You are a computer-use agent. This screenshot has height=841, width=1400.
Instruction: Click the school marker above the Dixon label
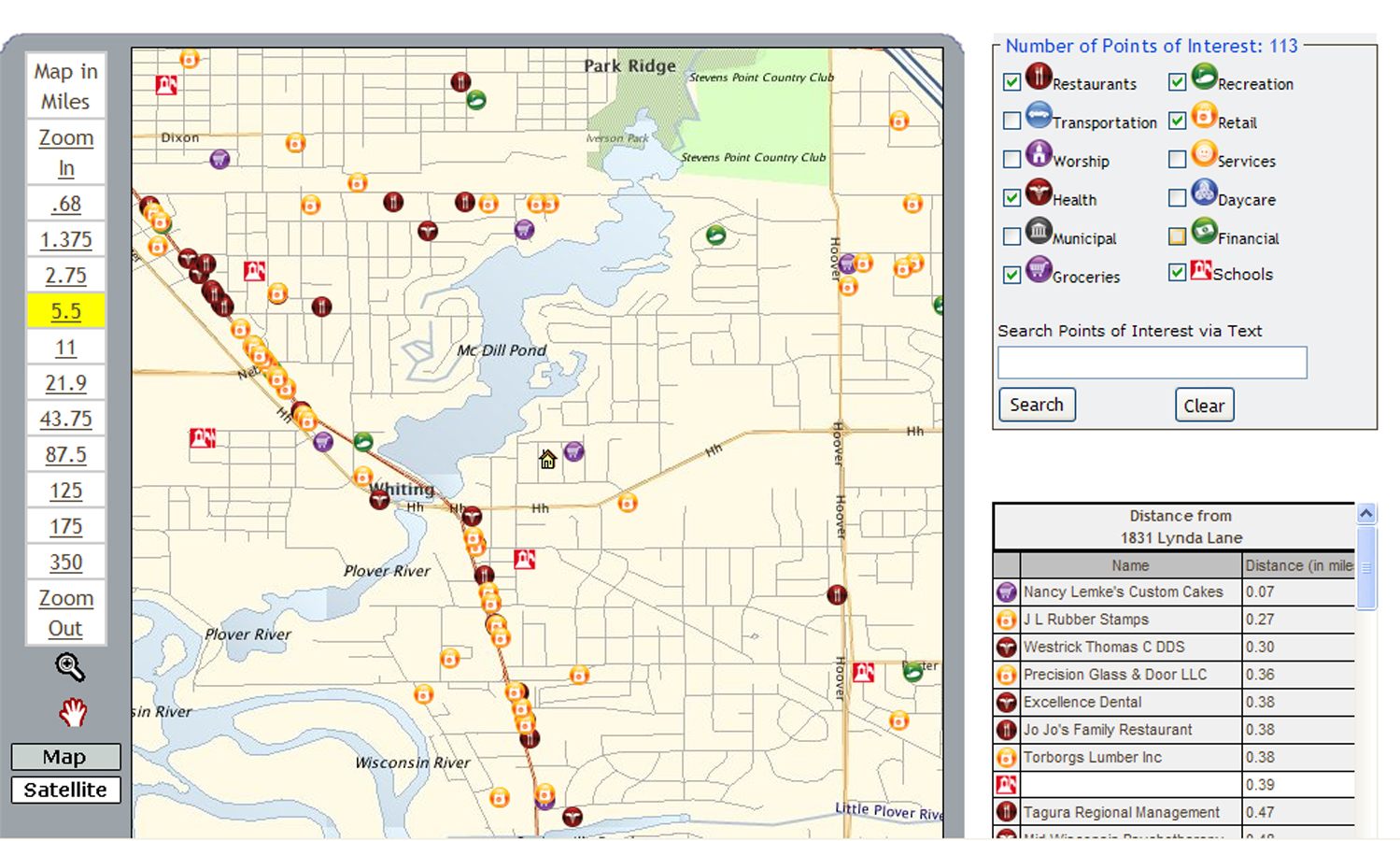tap(166, 85)
